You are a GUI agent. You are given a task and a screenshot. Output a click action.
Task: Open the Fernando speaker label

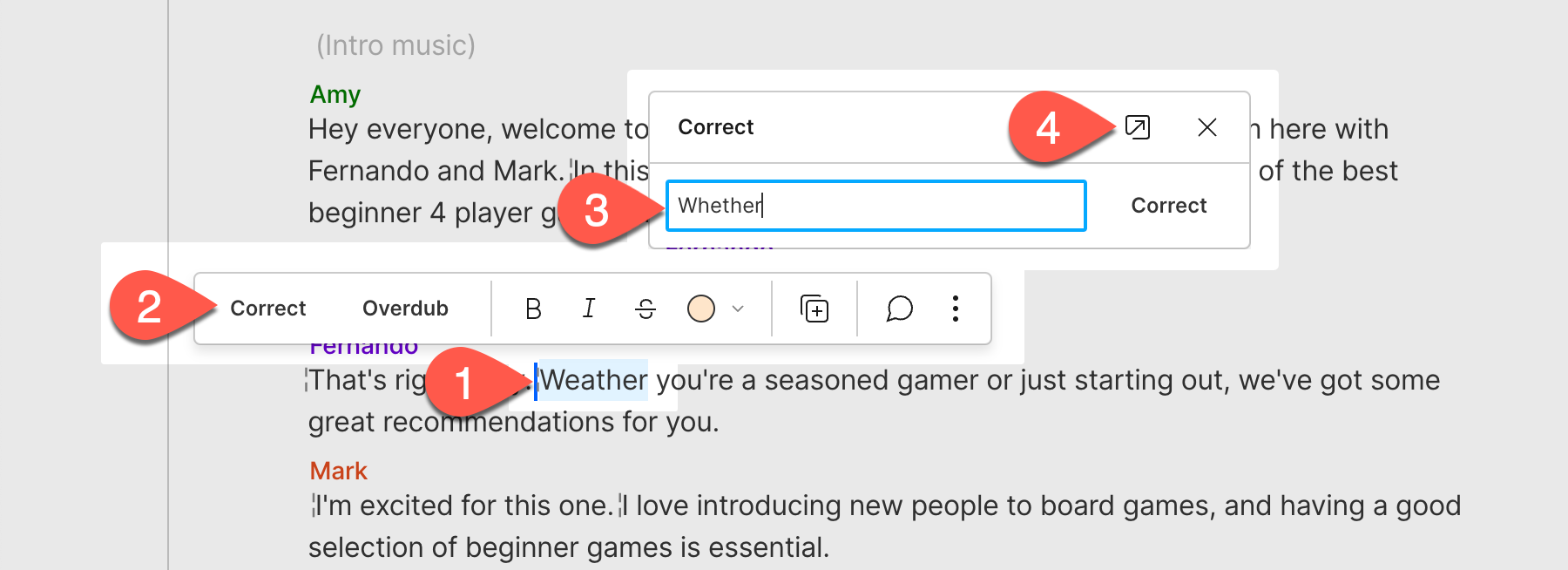point(364,347)
